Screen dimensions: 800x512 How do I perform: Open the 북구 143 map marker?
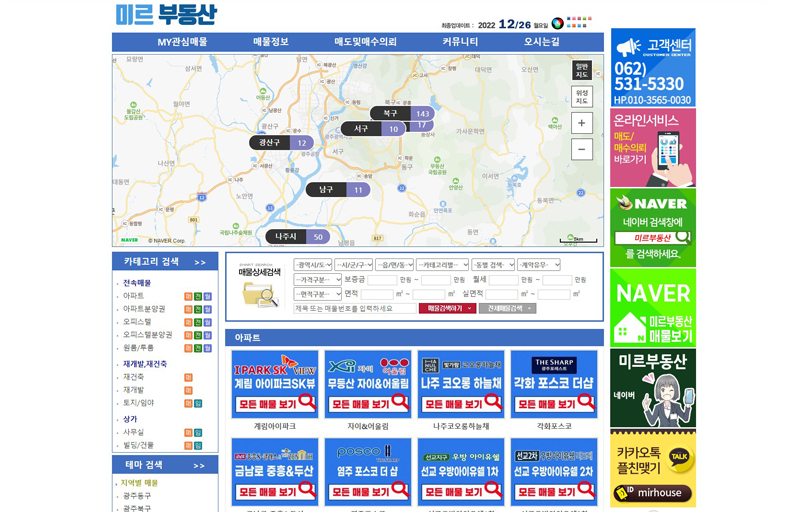(402, 113)
